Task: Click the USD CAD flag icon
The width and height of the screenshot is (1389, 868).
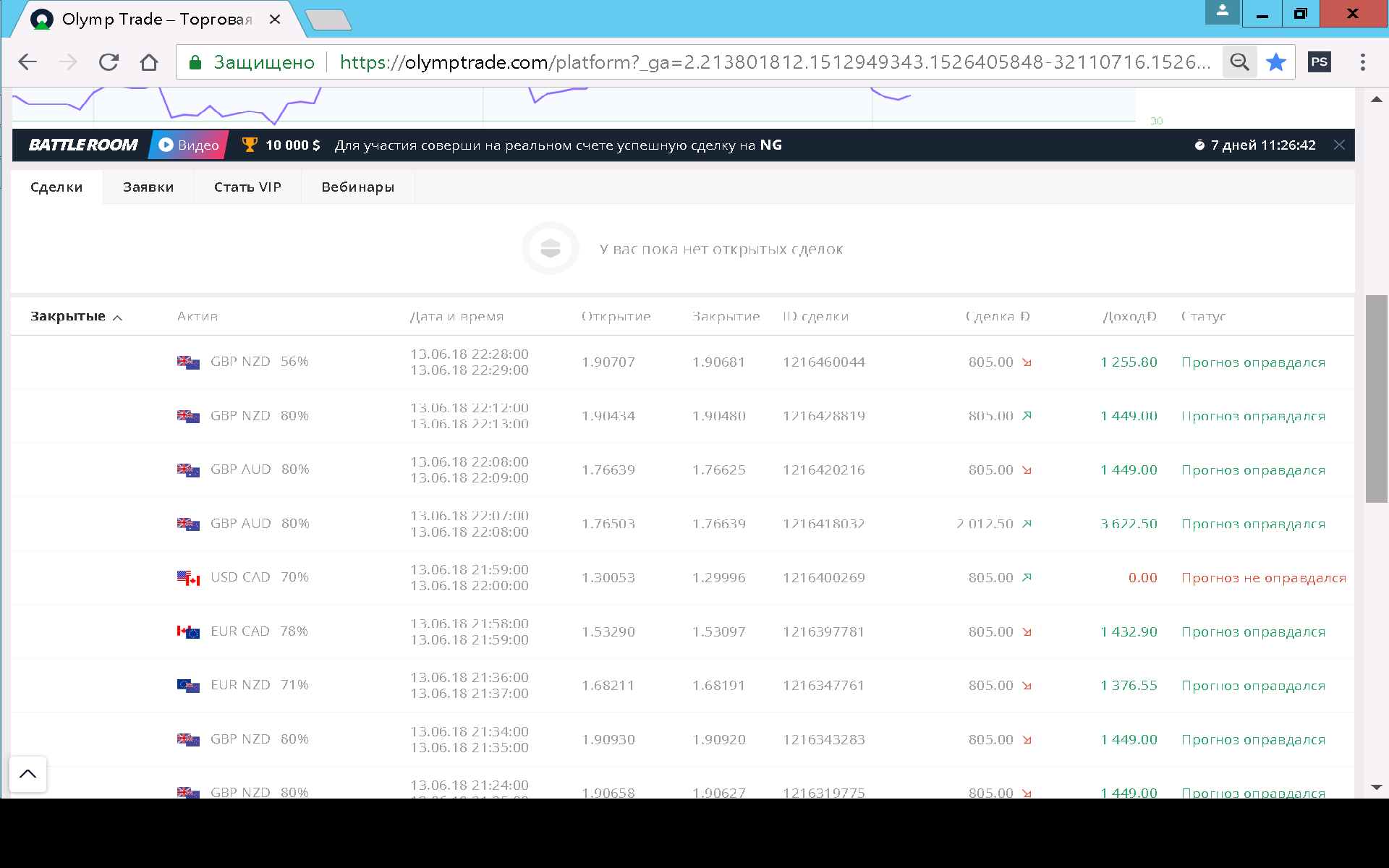Action: coord(188,578)
